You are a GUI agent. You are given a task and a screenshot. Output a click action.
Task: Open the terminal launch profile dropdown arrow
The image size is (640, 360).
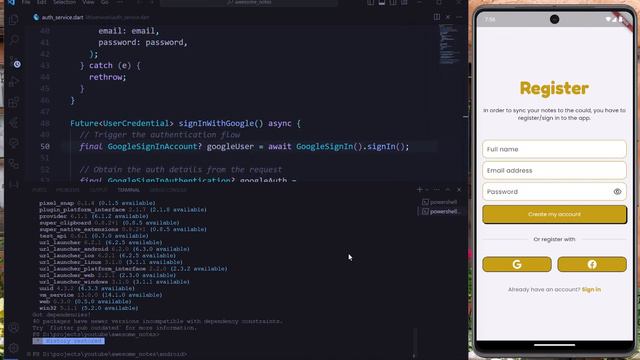tap(427, 189)
